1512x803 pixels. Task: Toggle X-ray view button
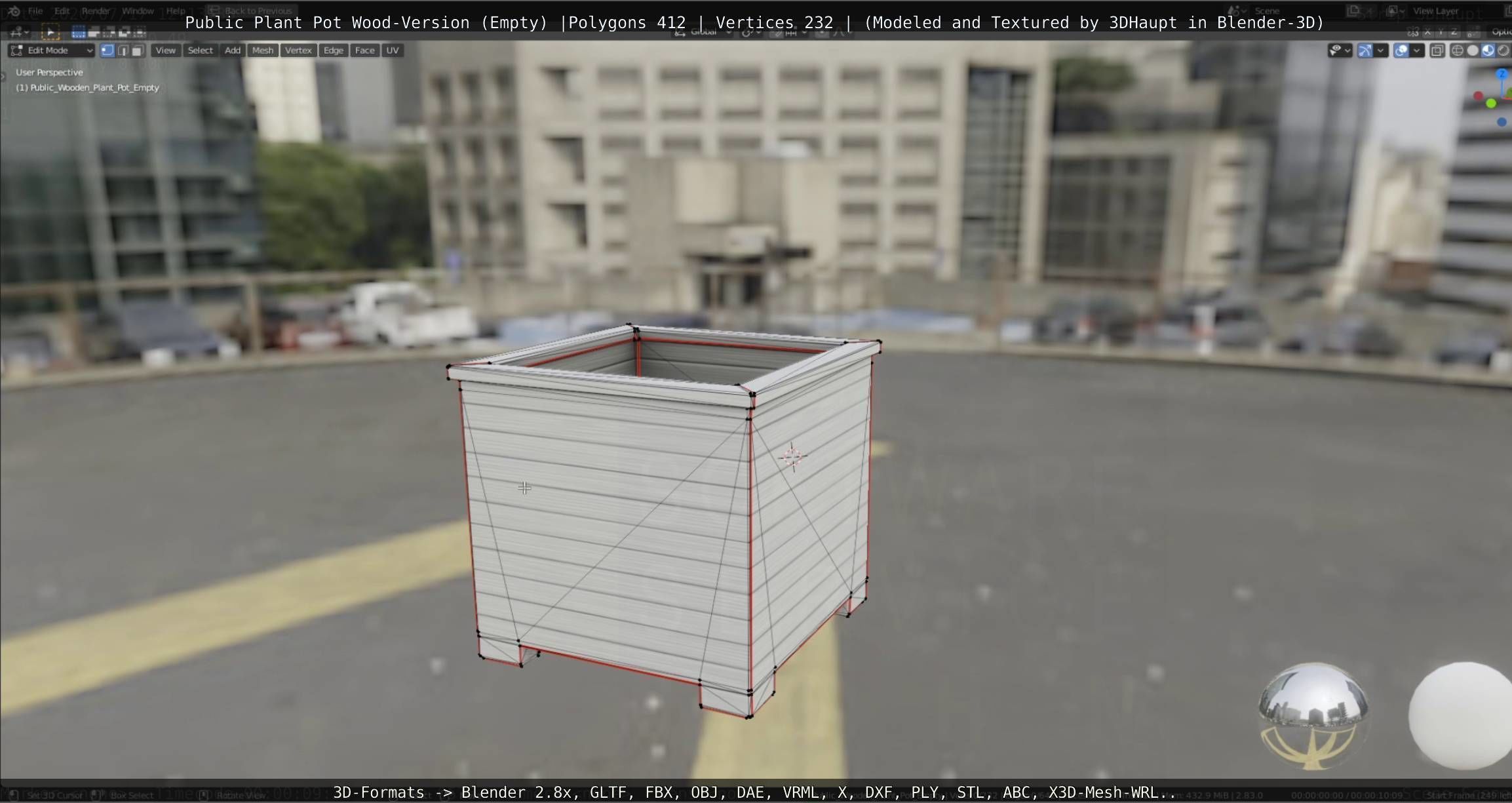pyautogui.click(x=1437, y=50)
